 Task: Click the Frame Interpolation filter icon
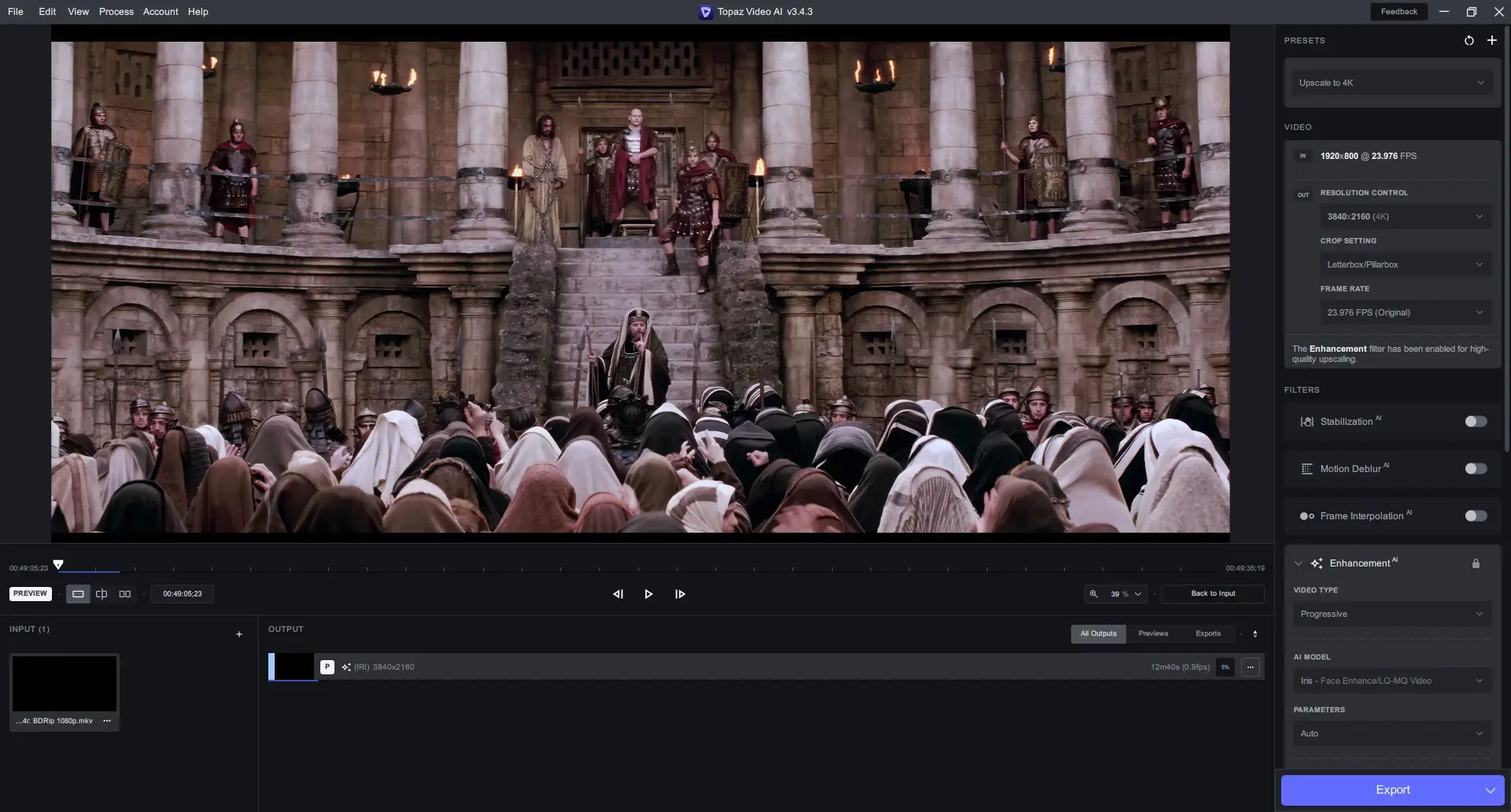point(1306,516)
